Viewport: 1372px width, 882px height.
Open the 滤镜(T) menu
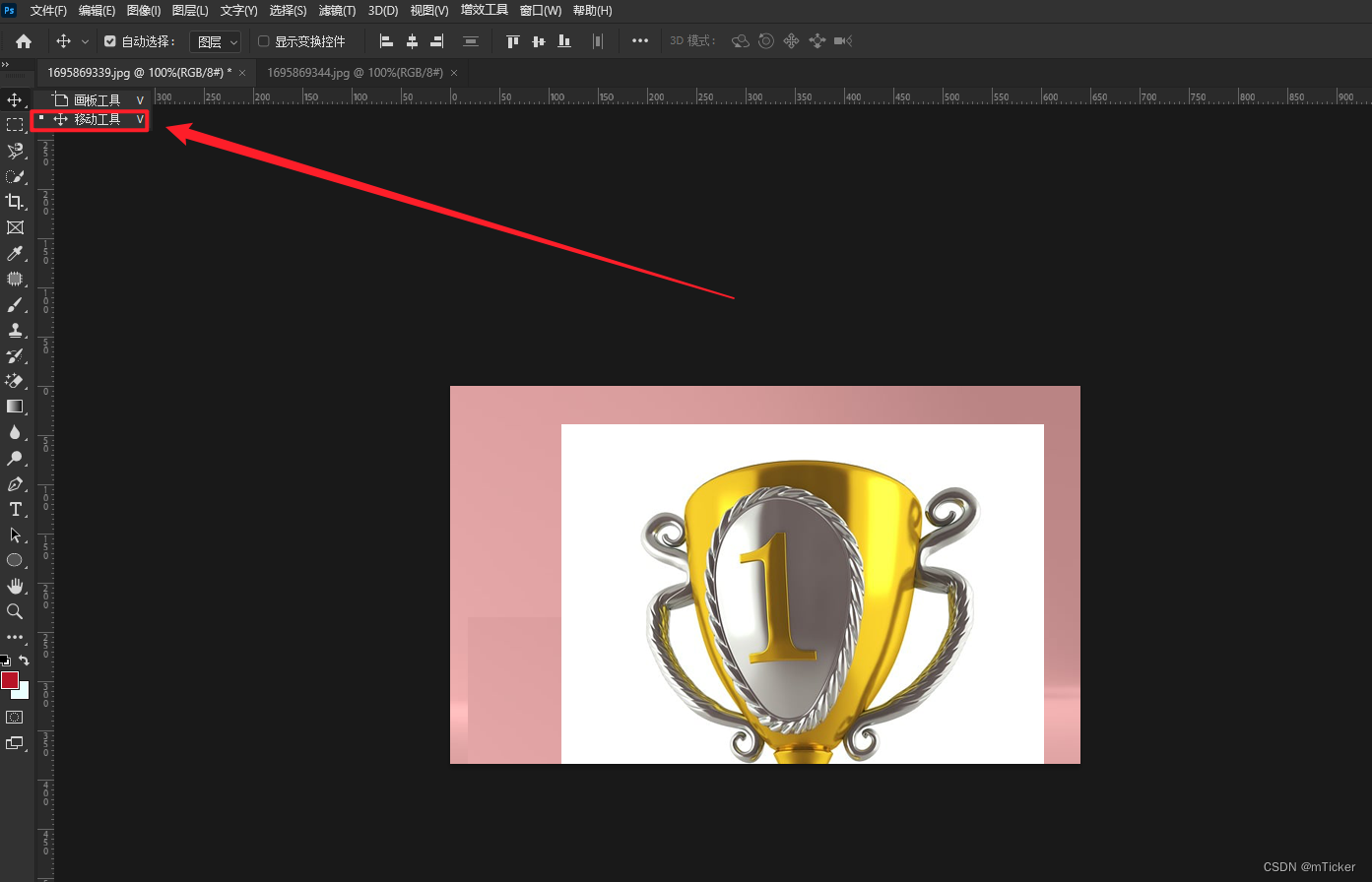(x=337, y=11)
